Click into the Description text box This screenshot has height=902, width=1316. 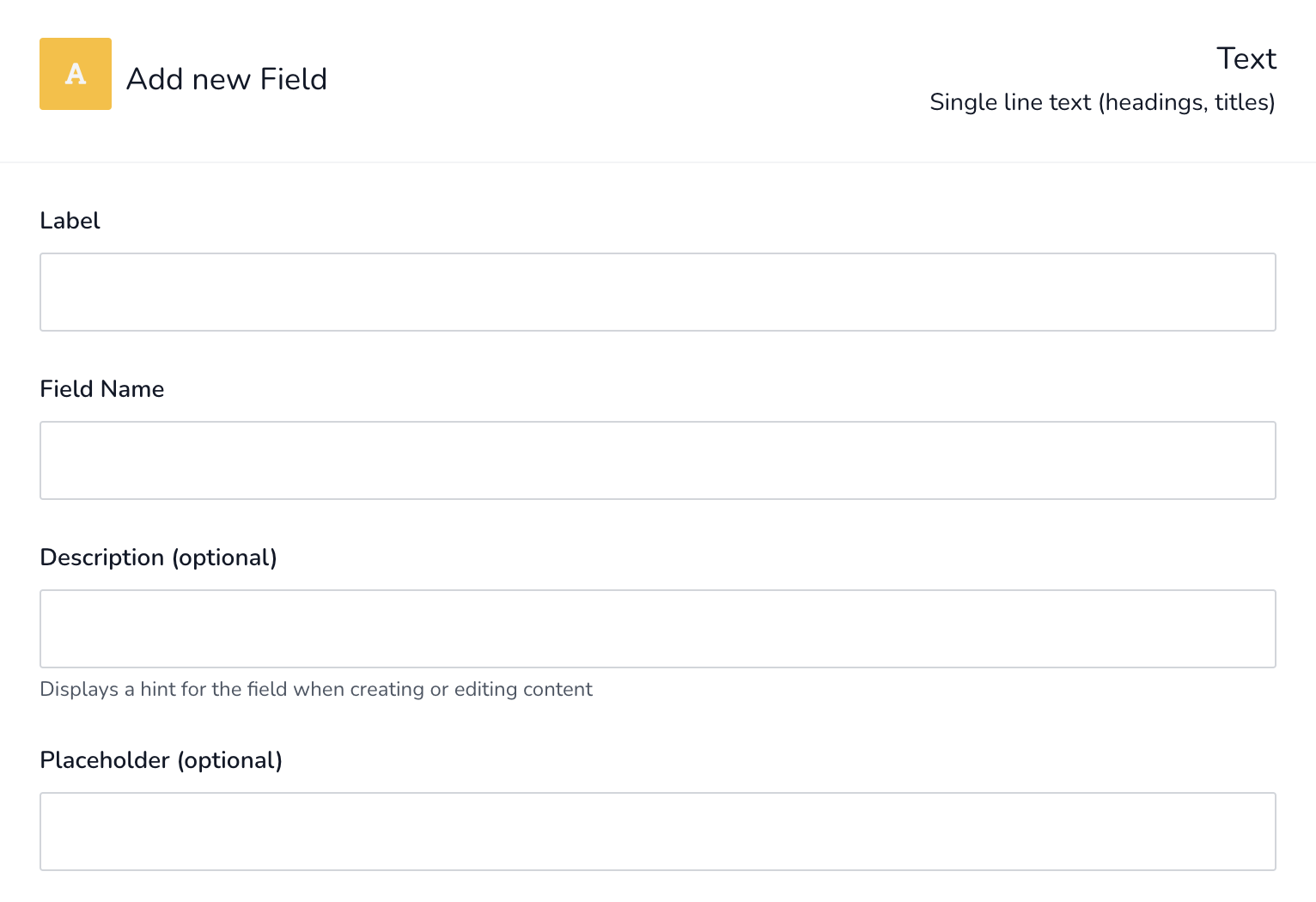coord(657,629)
